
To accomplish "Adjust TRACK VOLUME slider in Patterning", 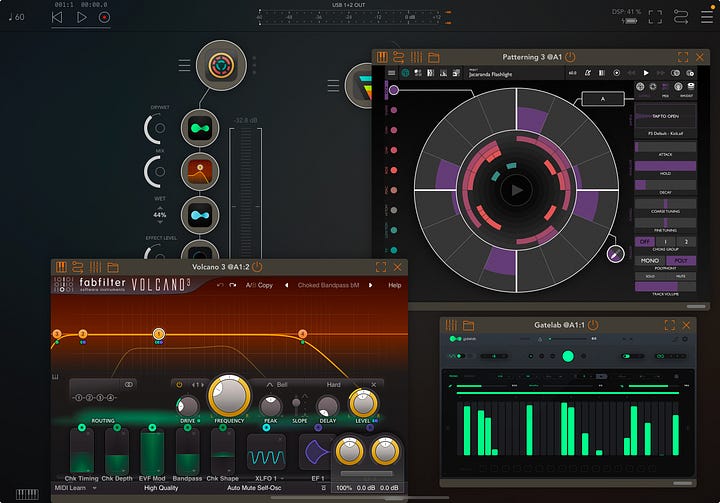I will click(x=665, y=286).
